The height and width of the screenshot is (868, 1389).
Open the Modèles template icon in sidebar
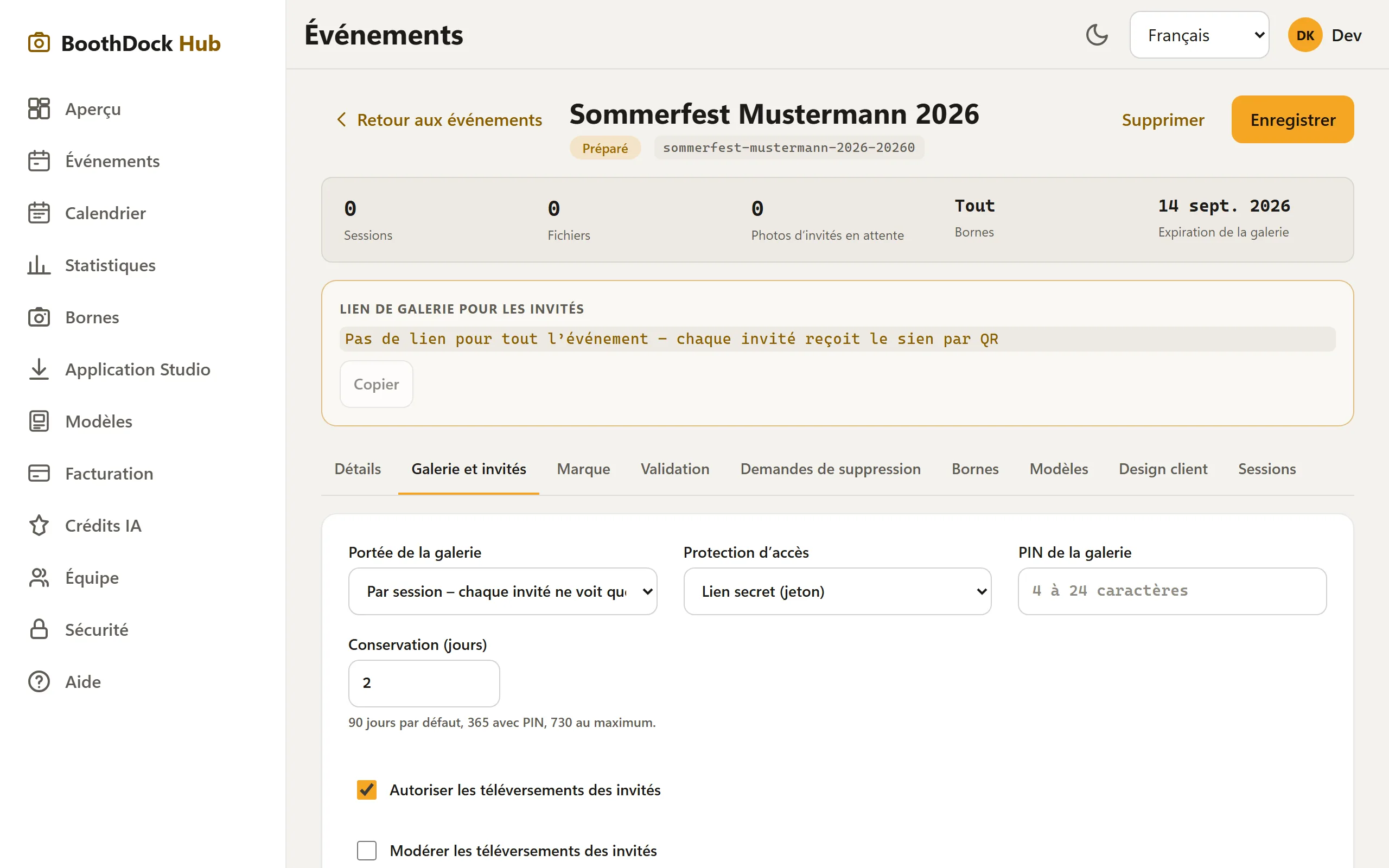[39, 422]
